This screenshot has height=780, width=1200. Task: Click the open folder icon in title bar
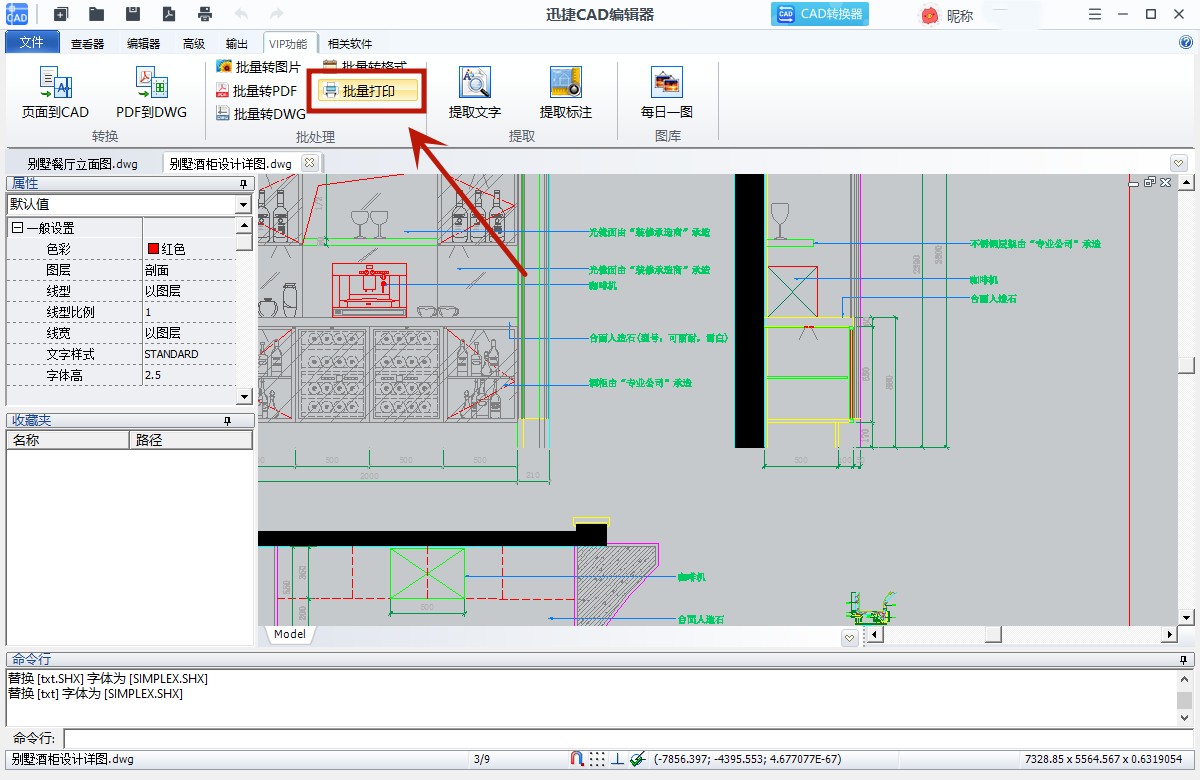[96, 14]
